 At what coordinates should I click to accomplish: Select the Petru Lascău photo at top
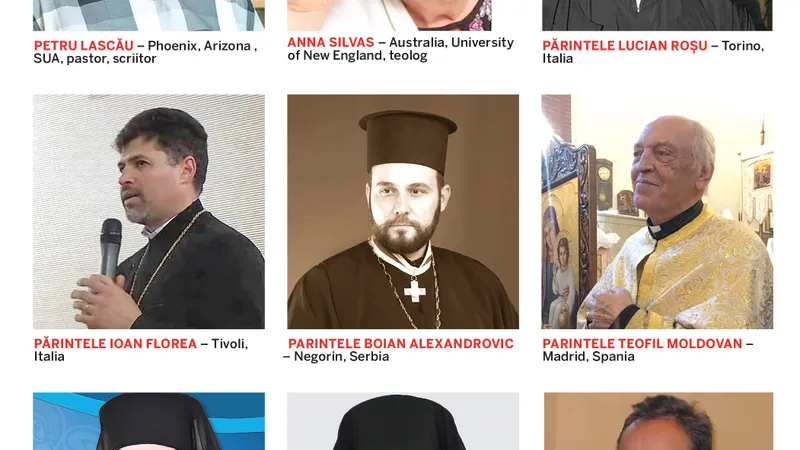(149, 15)
